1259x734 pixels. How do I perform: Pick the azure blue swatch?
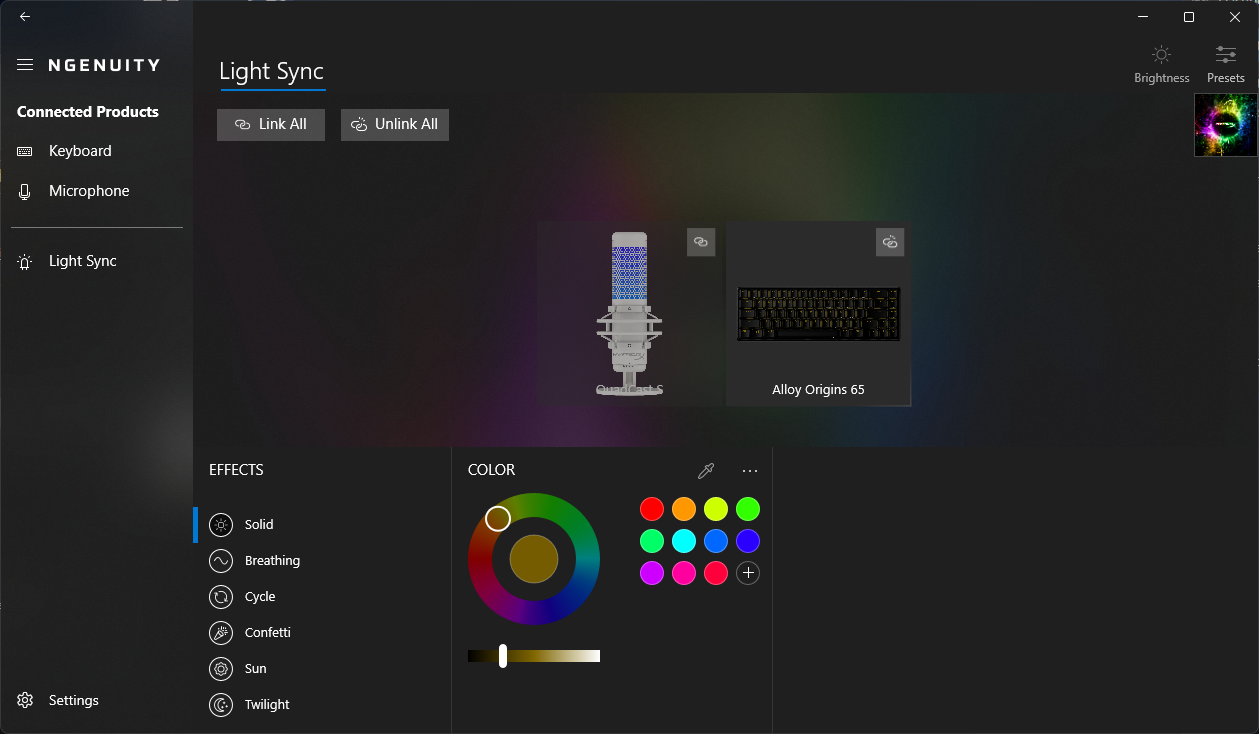pos(716,541)
